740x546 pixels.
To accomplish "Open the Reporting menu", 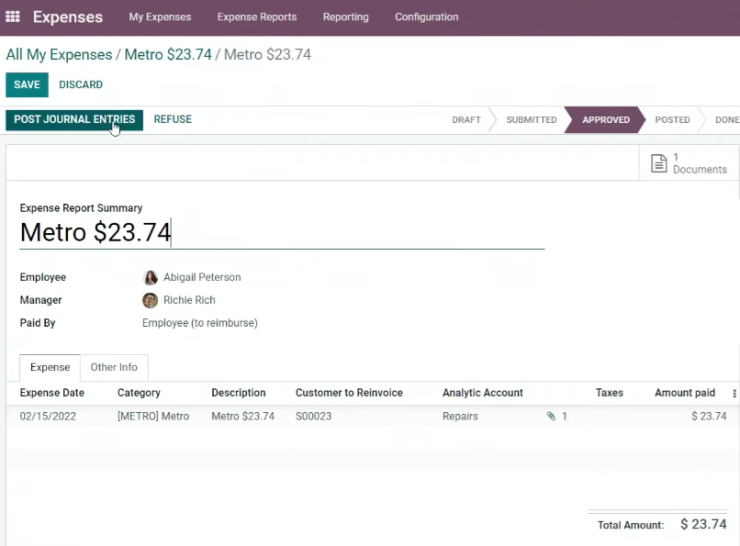I will click(345, 17).
